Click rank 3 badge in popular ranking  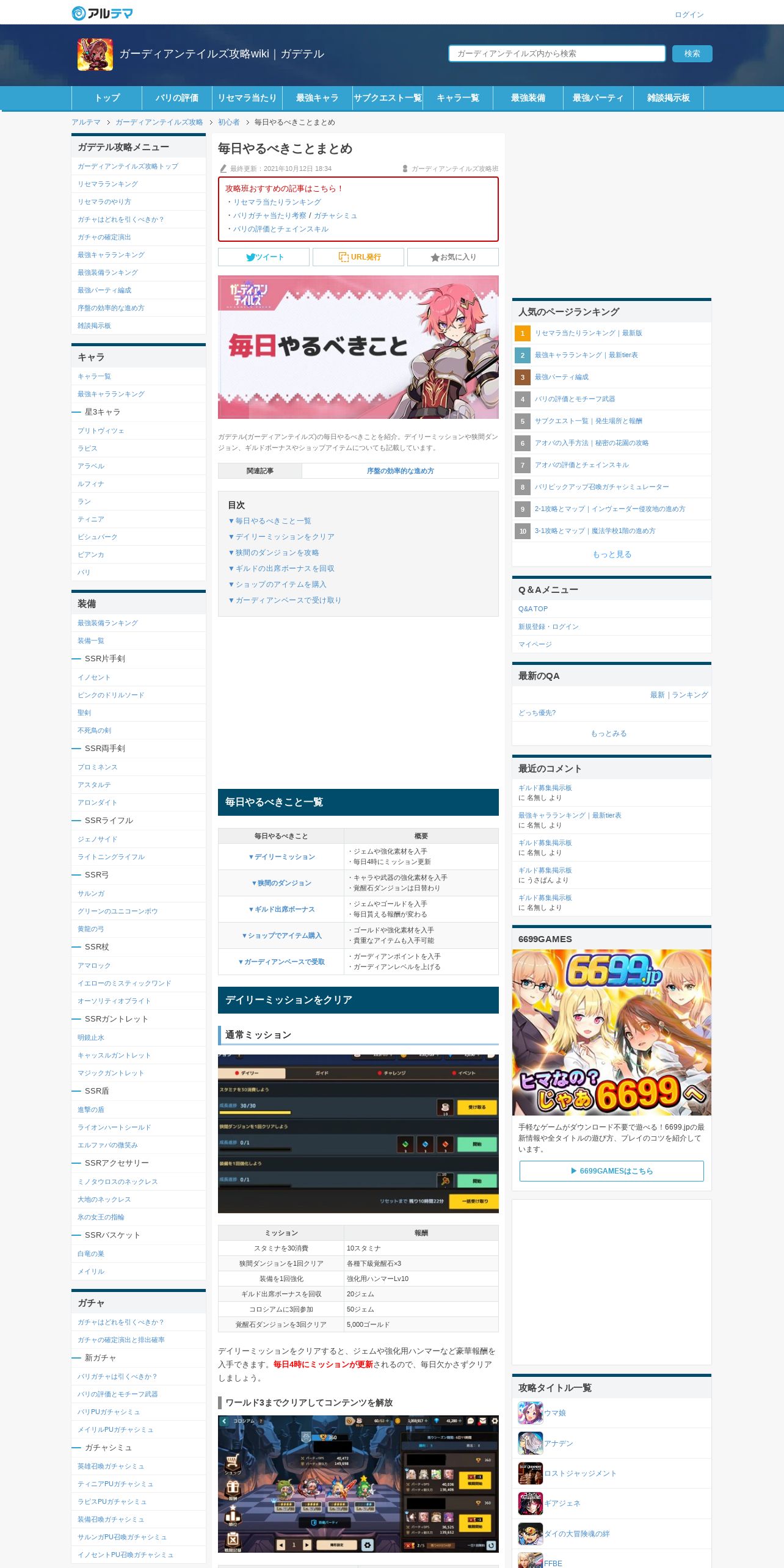pos(523,377)
